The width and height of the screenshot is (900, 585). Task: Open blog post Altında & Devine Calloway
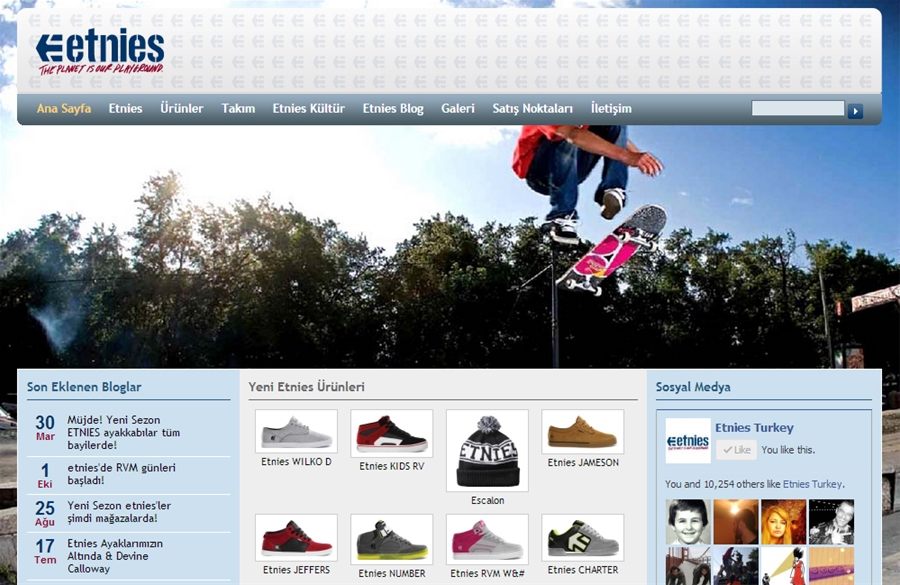(x=115, y=556)
